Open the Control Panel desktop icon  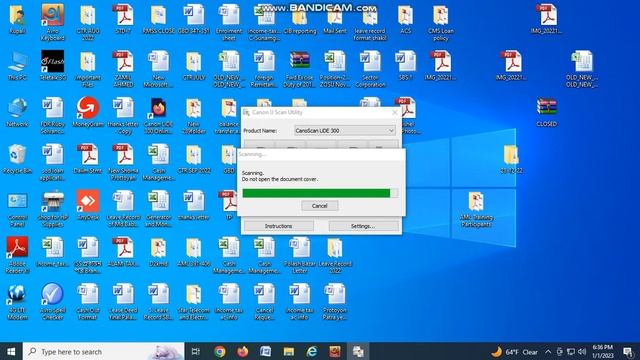tap(18, 209)
